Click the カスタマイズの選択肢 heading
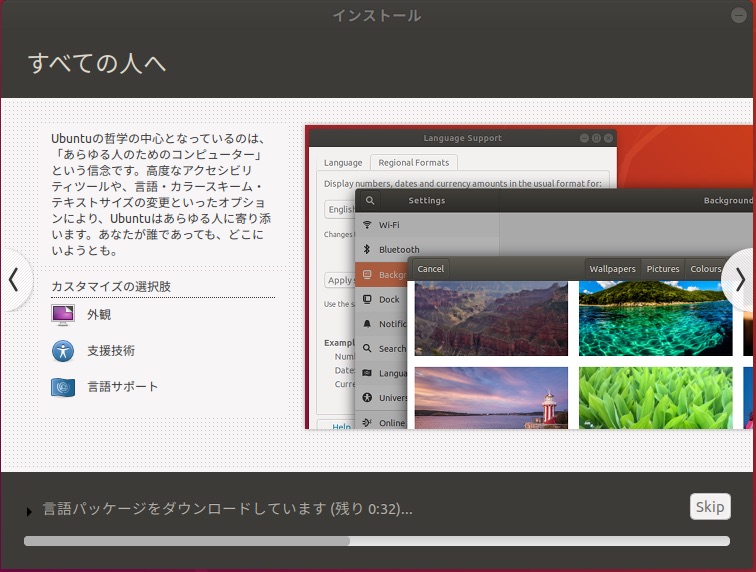Screen dimensions: 756x572 click(x=111, y=286)
